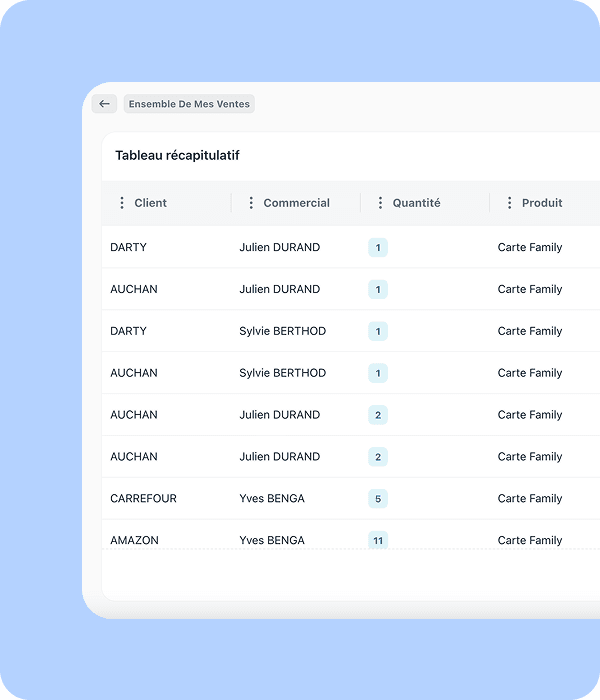Click the CARREFOUR client cell
The height and width of the screenshot is (700, 600).
(x=143, y=498)
